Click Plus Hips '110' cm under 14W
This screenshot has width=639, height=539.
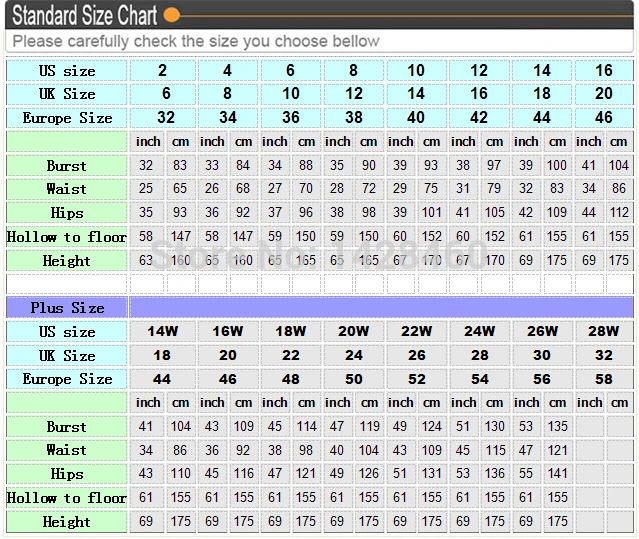(x=181, y=473)
